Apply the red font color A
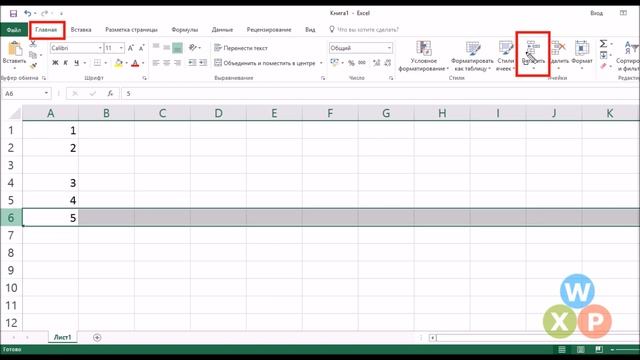Screen dimensions: 640x360 [x=135, y=63]
